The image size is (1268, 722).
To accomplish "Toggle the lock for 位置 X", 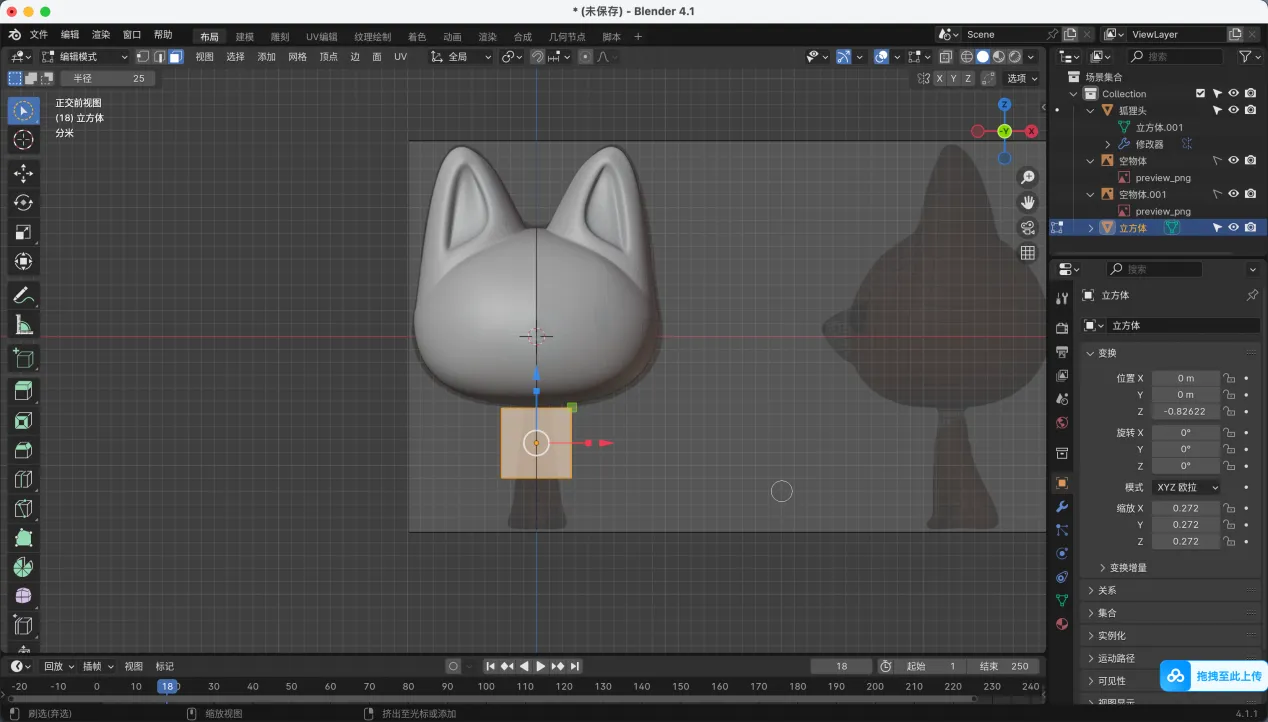I will tap(1229, 378).
